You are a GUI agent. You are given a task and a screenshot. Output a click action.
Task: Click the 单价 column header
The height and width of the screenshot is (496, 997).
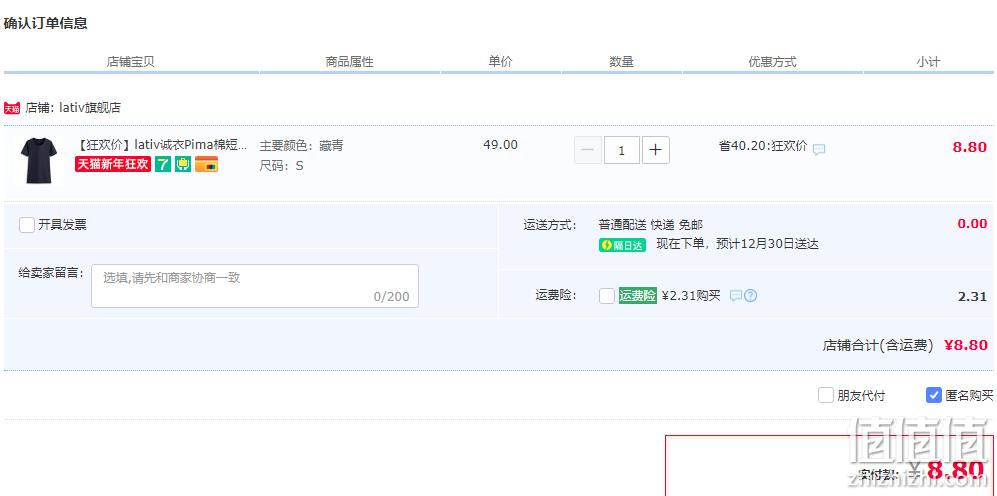500,62
